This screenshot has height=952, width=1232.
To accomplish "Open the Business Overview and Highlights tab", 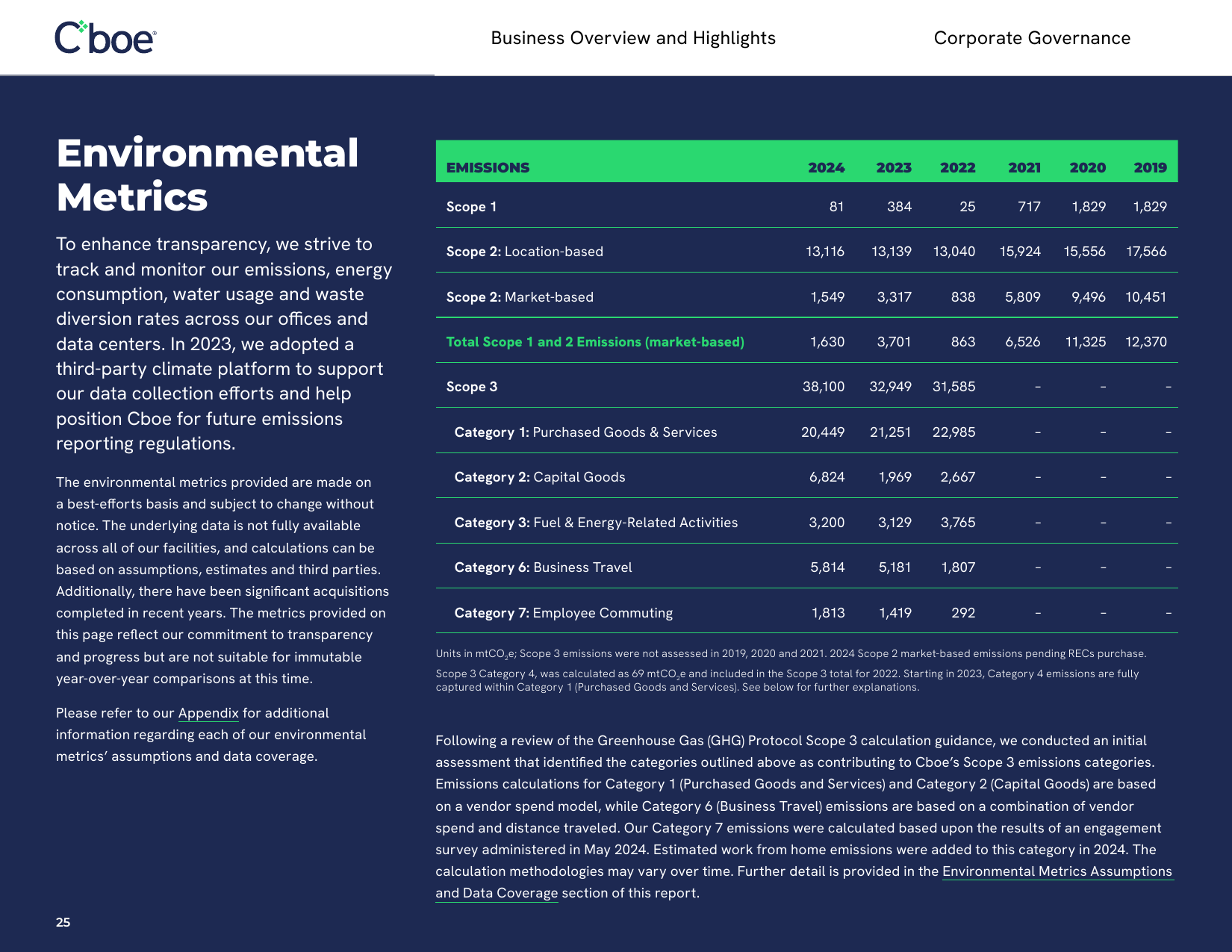I will click(633, 38).
